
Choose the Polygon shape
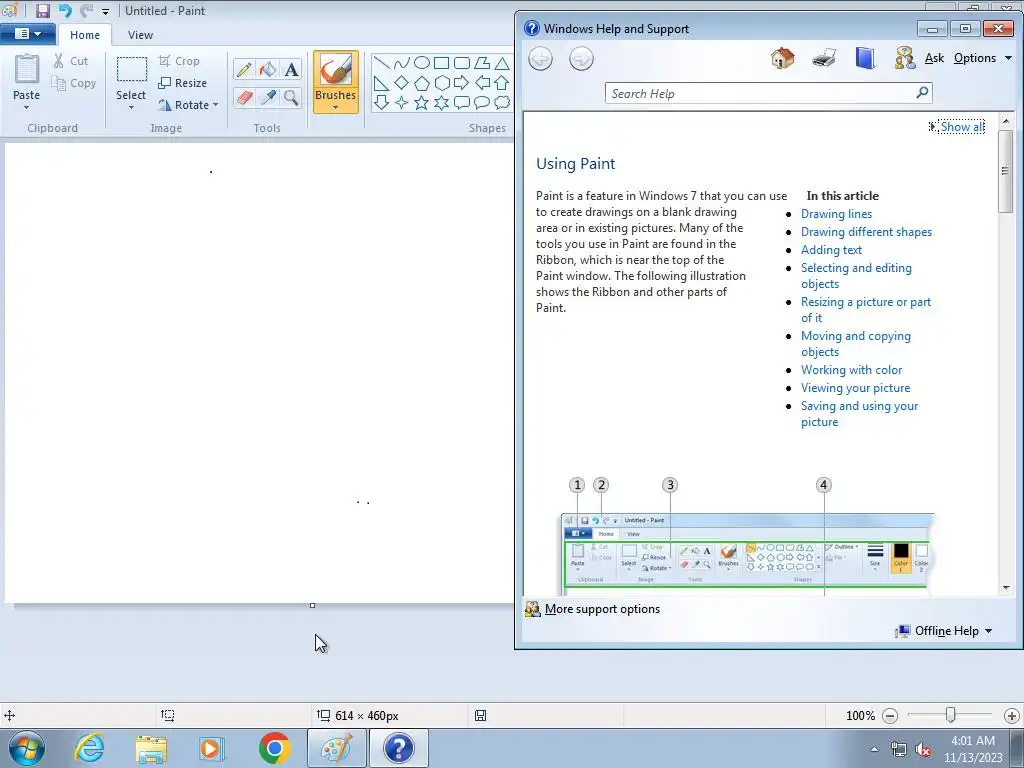[x=482, y=63]
